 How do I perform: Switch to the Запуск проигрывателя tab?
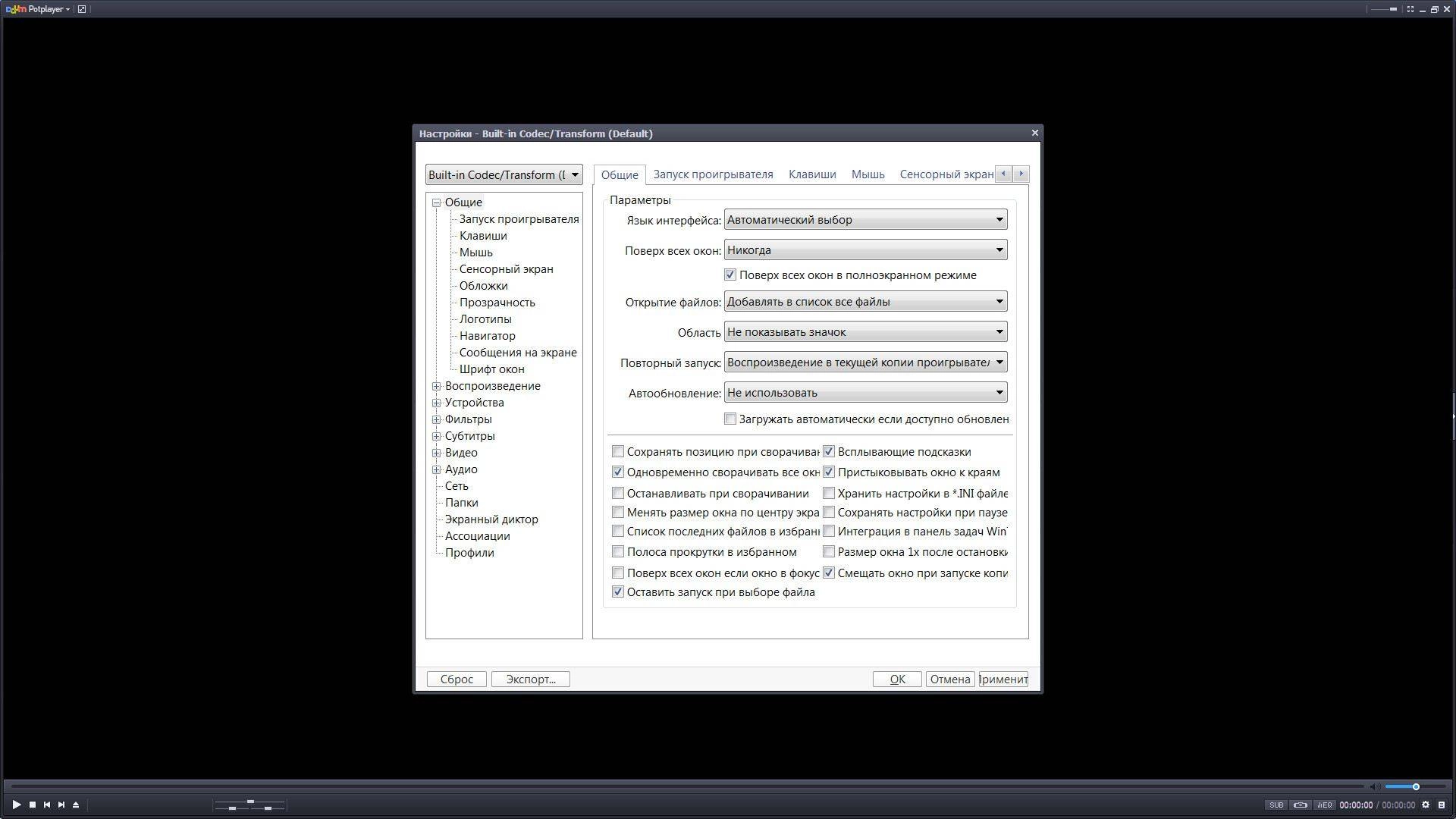713,174
